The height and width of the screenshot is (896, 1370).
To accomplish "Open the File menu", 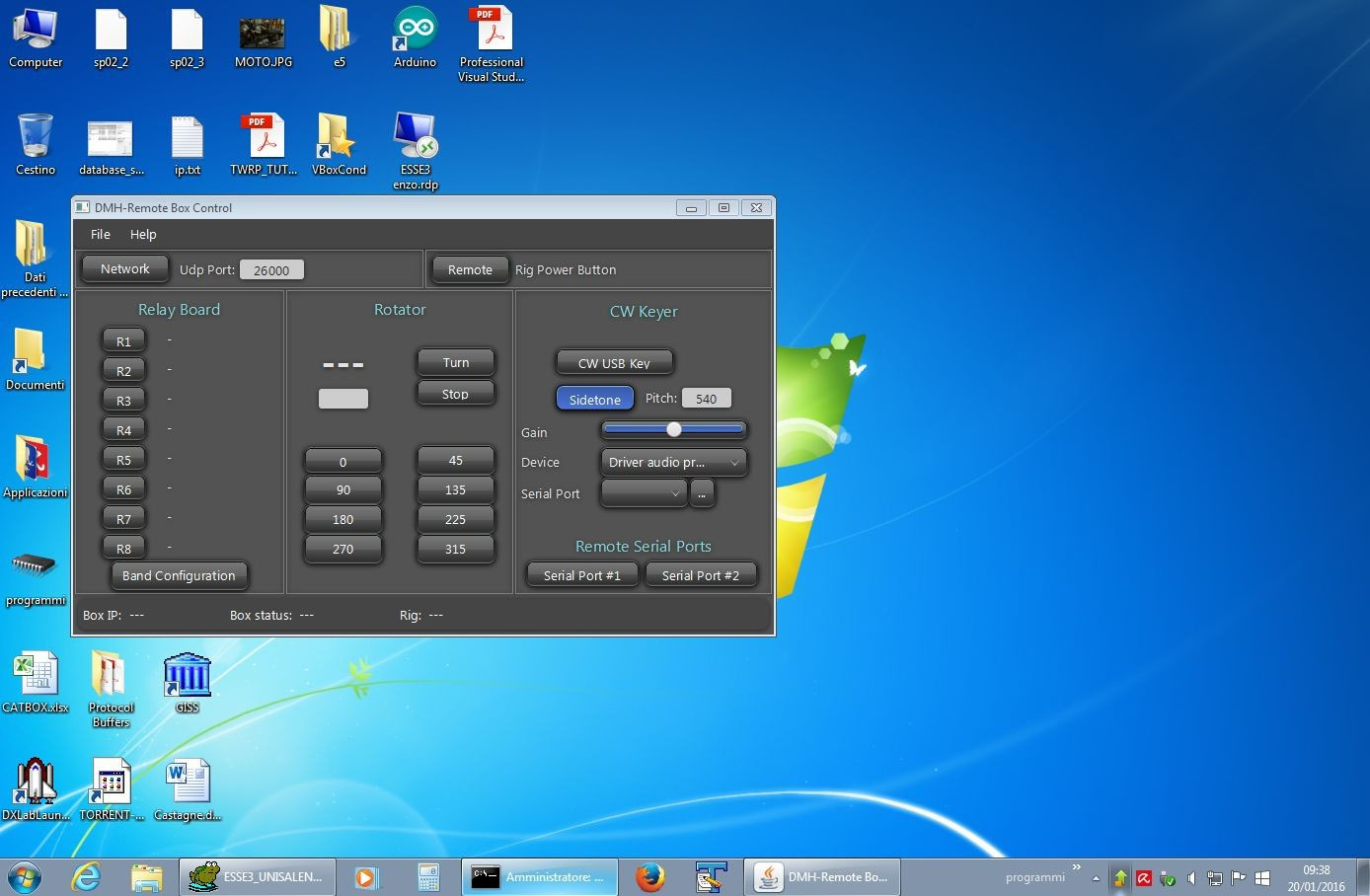I will click(x=99, y=234).
